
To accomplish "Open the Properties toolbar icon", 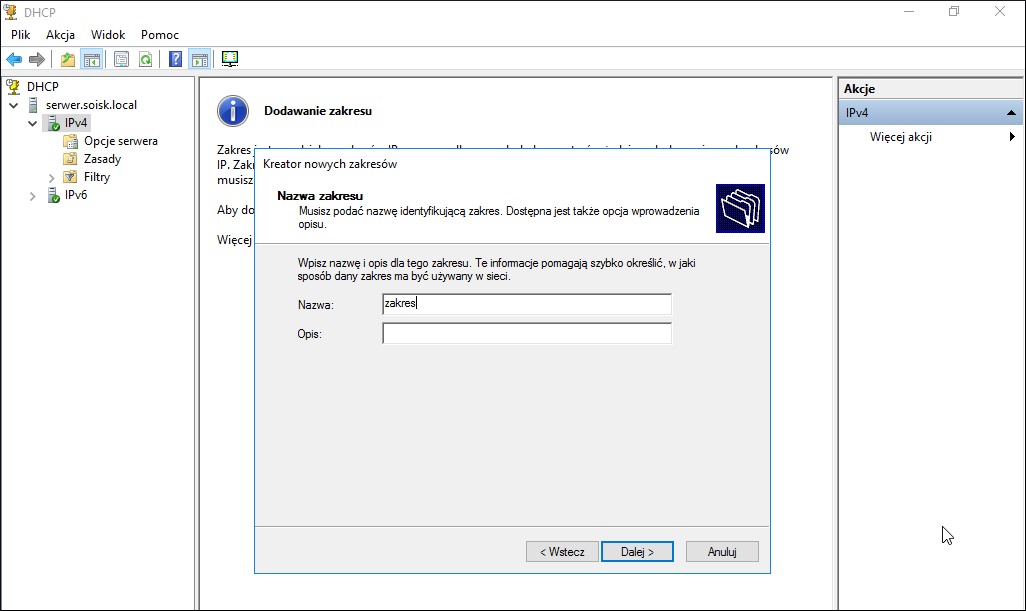I will point(122,60).
